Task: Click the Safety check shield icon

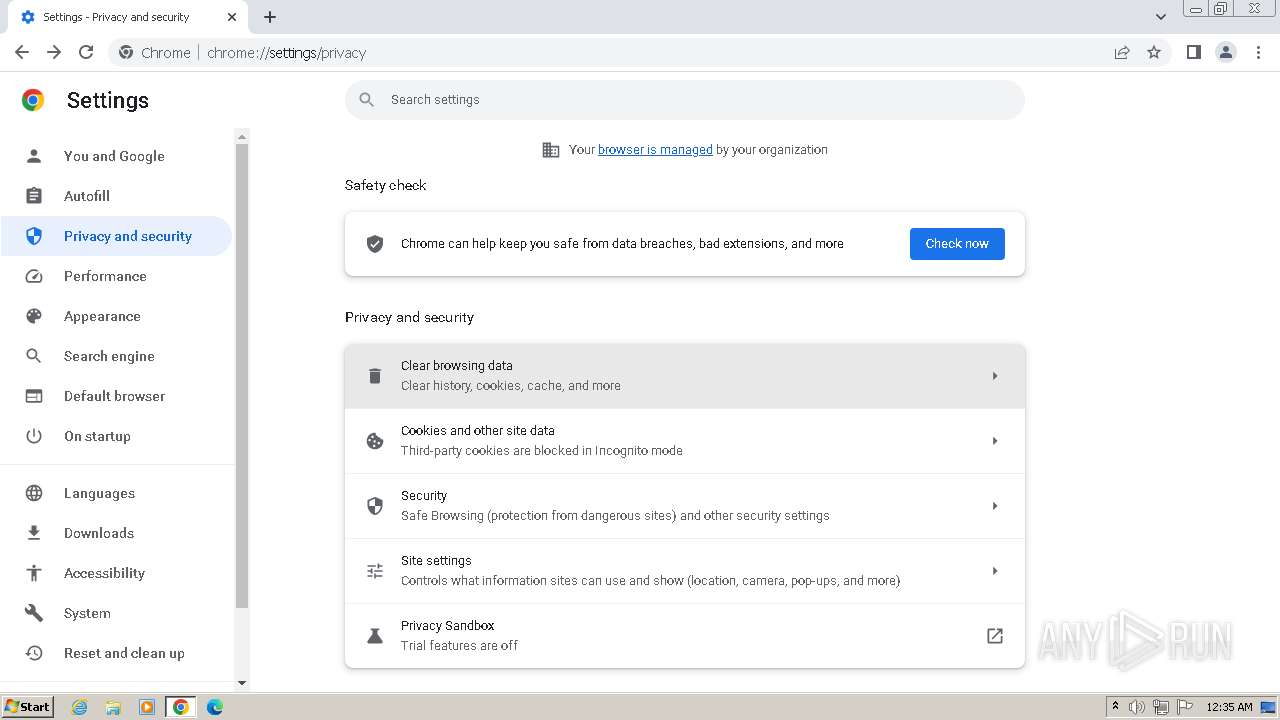Action: 375,244
